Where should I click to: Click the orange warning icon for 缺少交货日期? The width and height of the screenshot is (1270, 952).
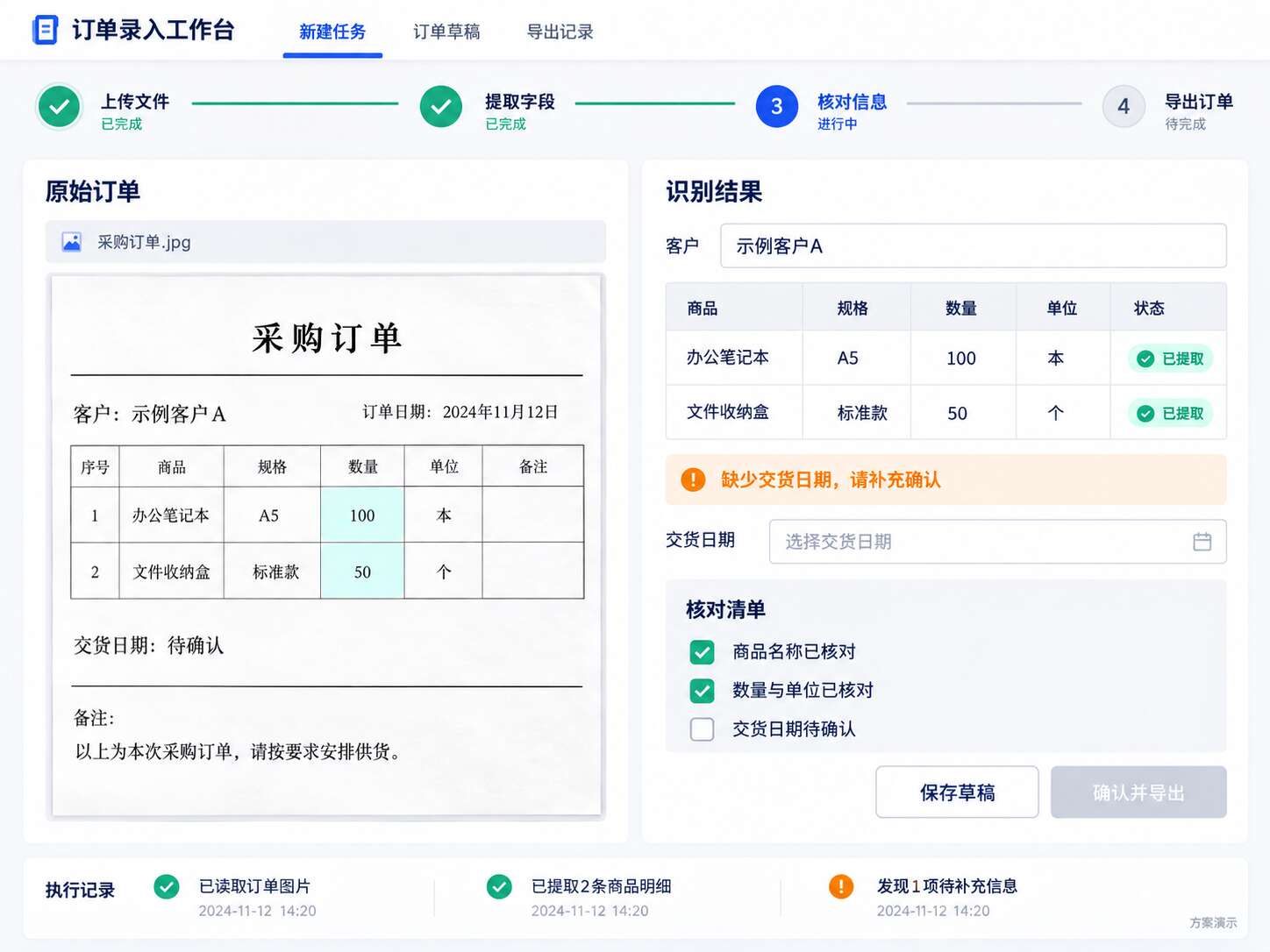[693, 480]
